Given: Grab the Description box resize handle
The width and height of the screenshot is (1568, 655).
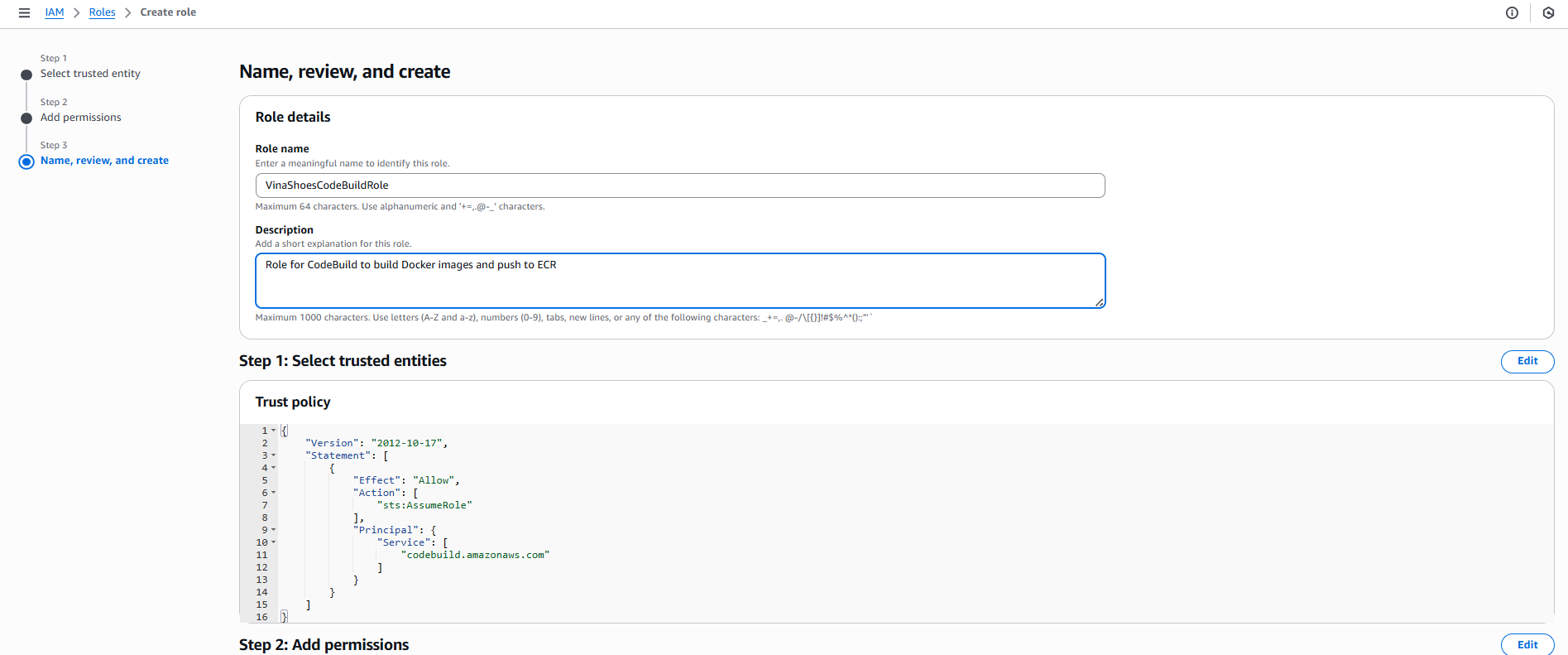Looking at the screenshot, I should (x=1100, y=302).
